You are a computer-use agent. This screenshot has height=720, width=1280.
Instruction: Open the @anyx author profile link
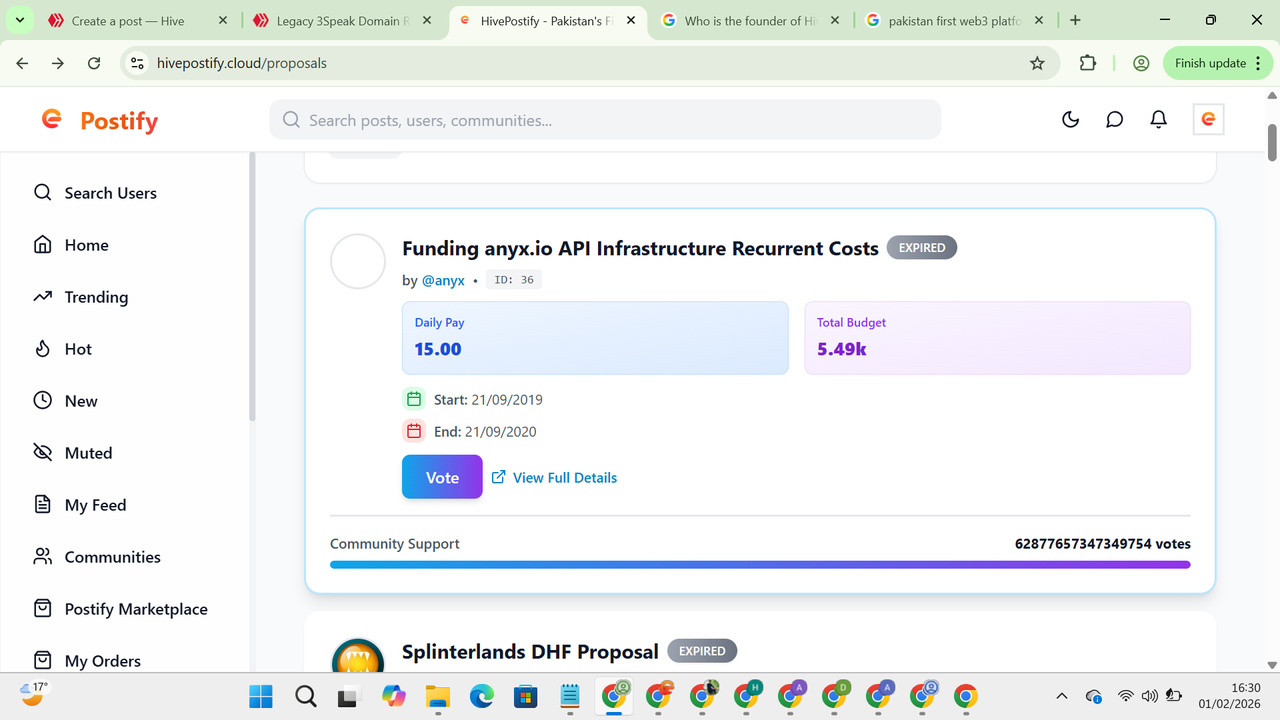[443, 281]
